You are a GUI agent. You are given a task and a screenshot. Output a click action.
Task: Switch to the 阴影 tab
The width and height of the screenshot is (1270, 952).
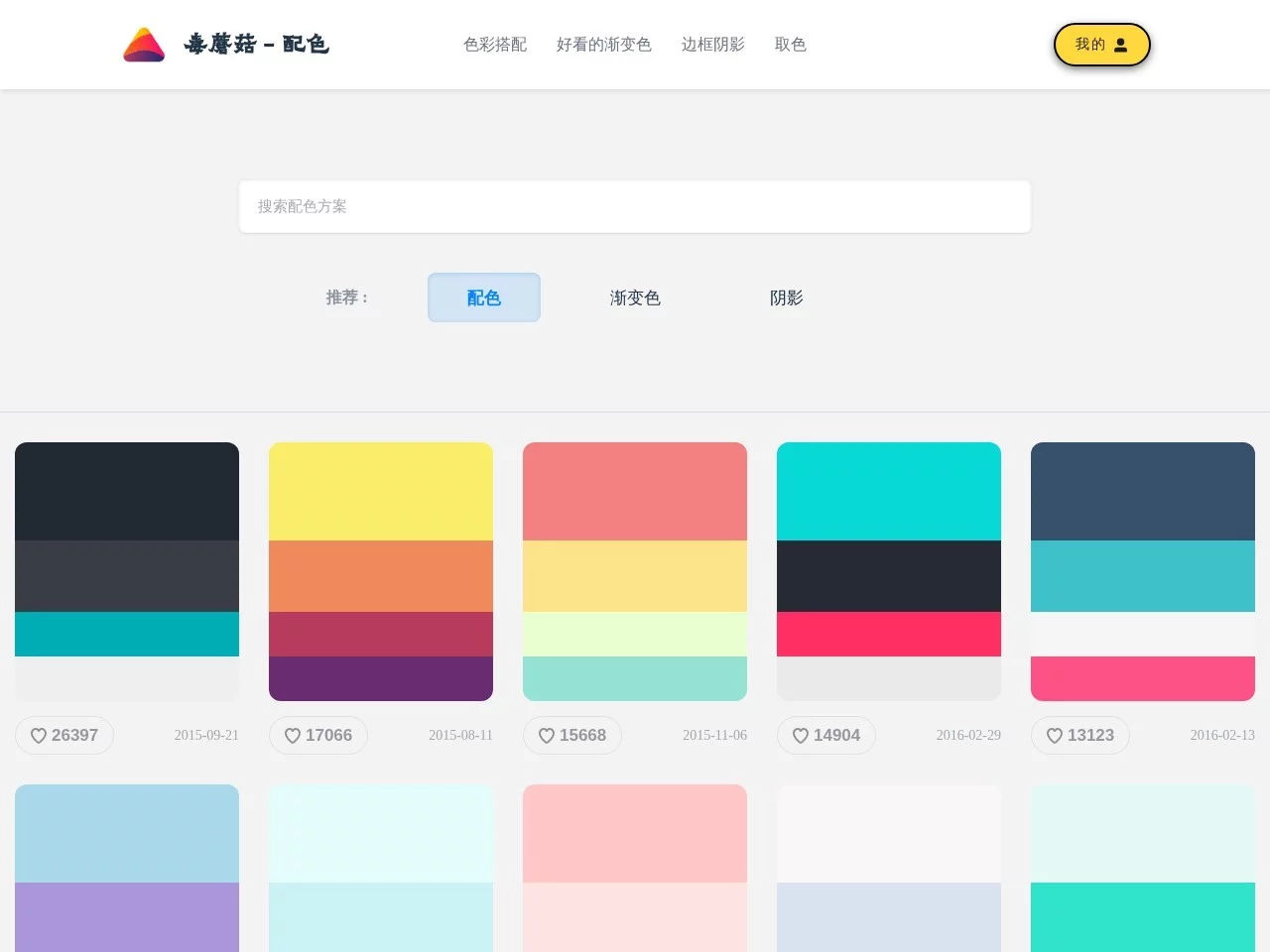786,297
